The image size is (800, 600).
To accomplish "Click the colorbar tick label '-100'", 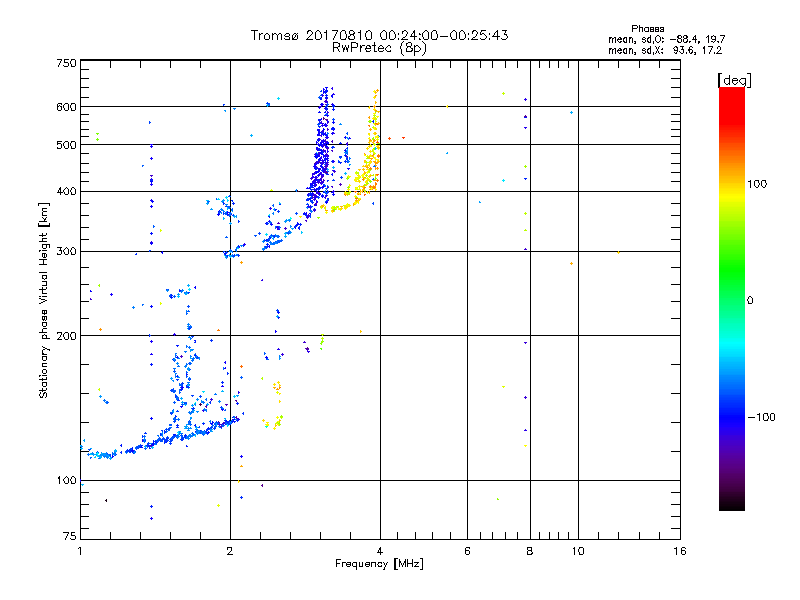I will (x=761, y=417).
